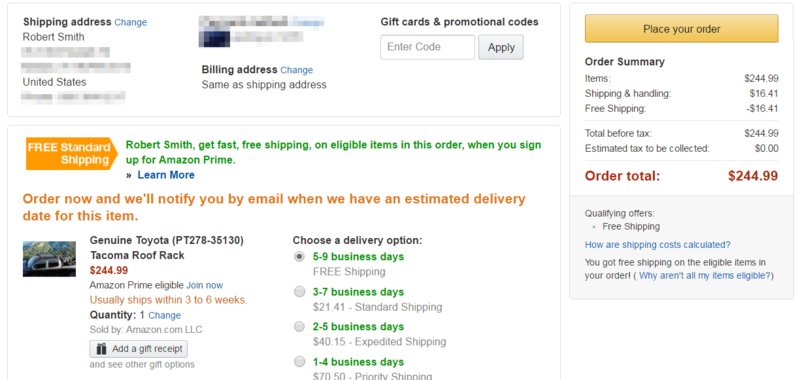Apply the promotional code
The height and width of the screenshot is (380, 798).
click(501, 47)
